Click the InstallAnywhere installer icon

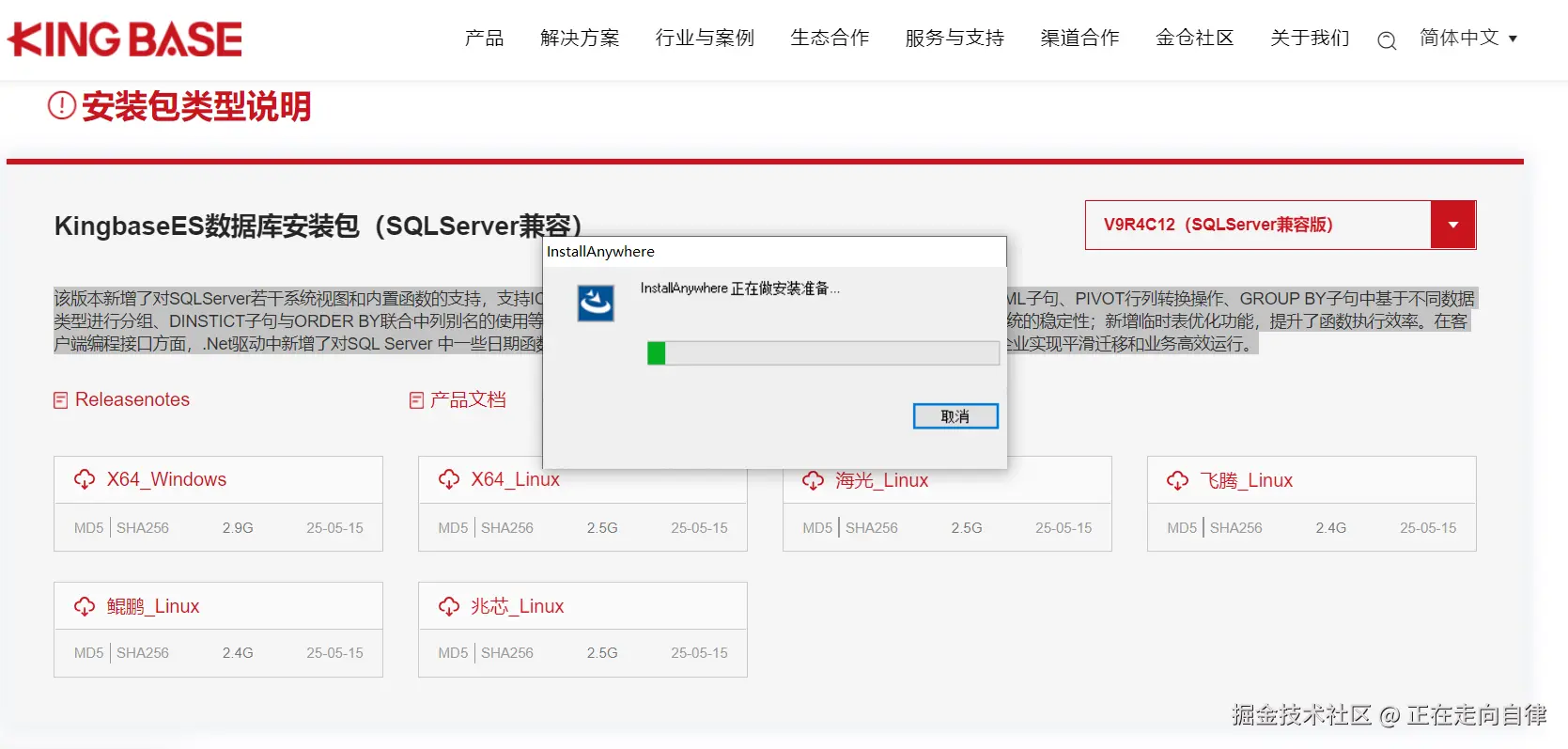[x=596, y=304]
